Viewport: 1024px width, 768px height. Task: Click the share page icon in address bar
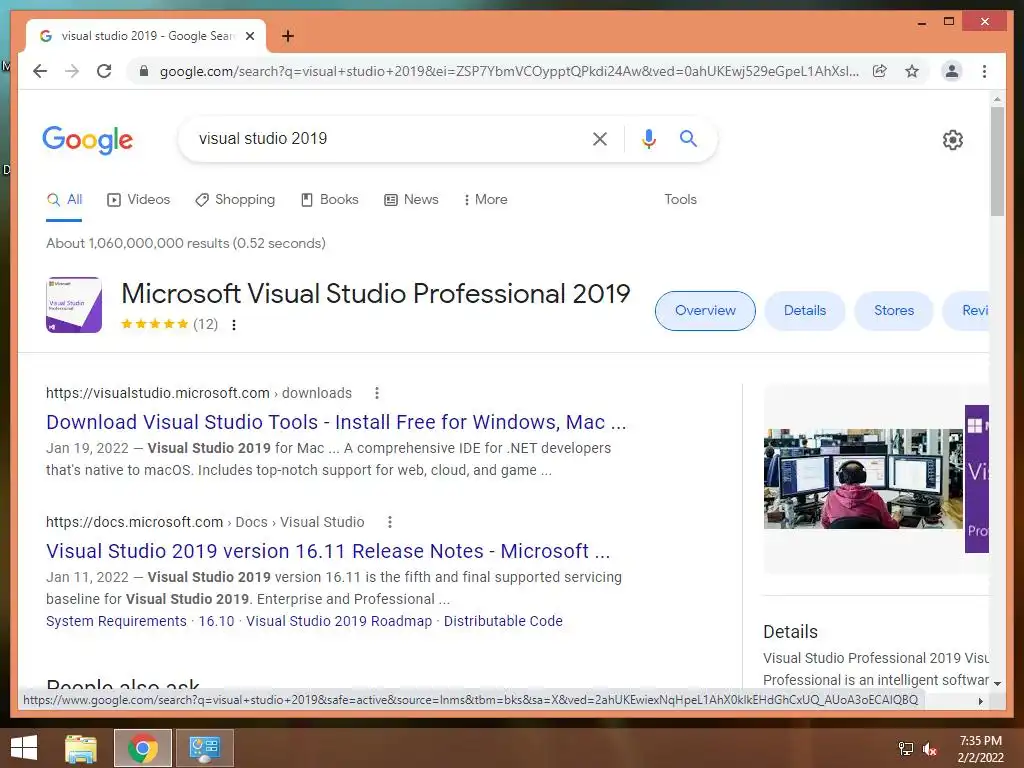[880, 71]
